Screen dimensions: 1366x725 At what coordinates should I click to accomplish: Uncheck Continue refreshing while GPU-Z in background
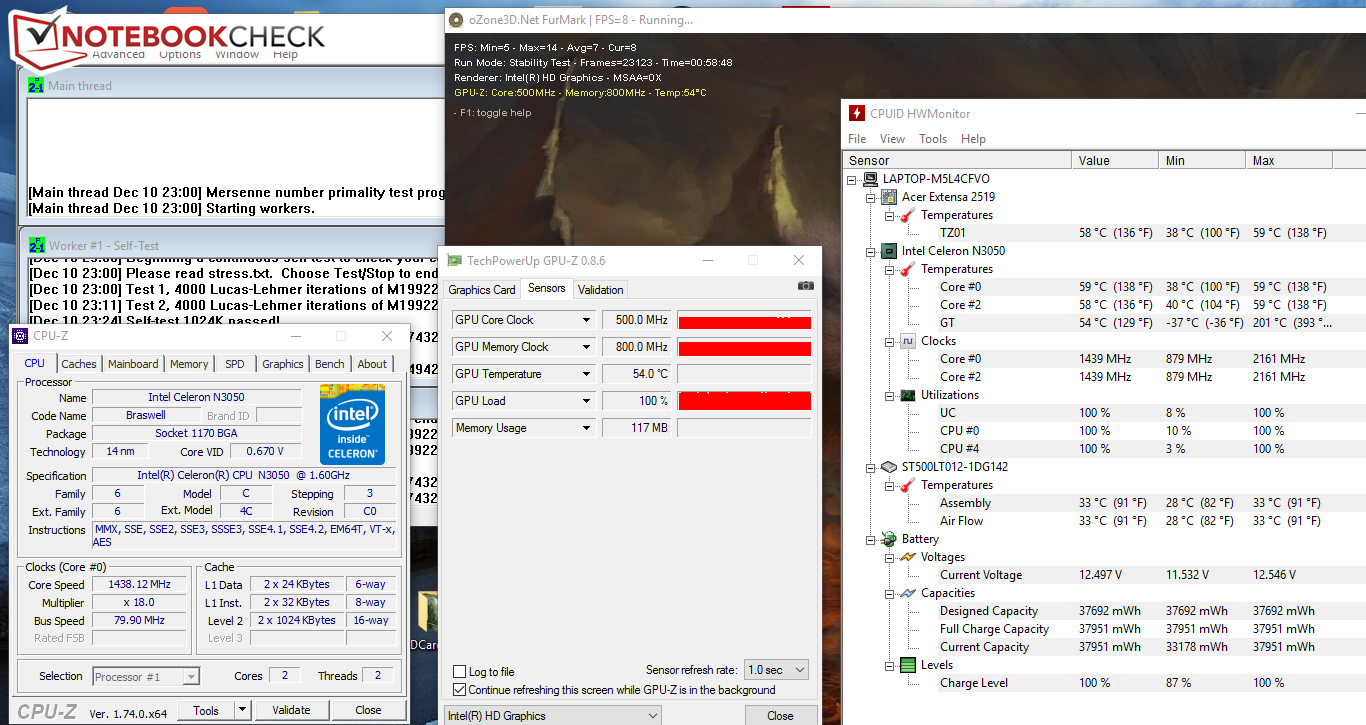point(460,690)
